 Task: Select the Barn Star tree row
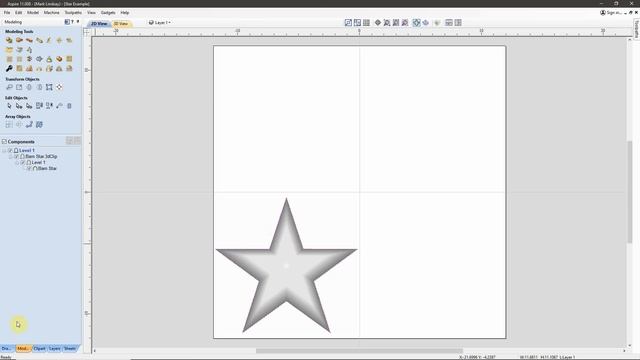point(47,168)
